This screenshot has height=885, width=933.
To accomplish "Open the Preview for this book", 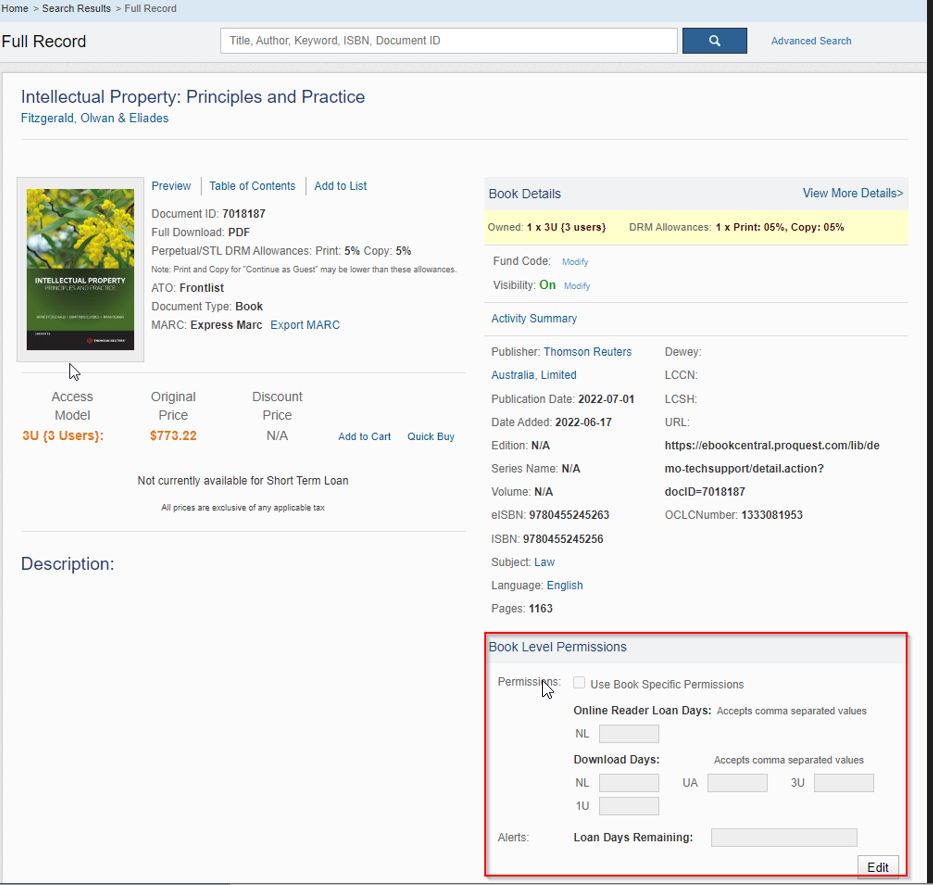I will 170,186.
